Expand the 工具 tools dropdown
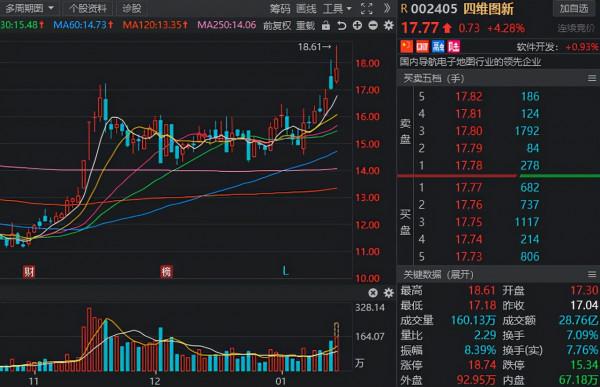The width and height of the screenshot is (600, 387). (x=337, y=8)
